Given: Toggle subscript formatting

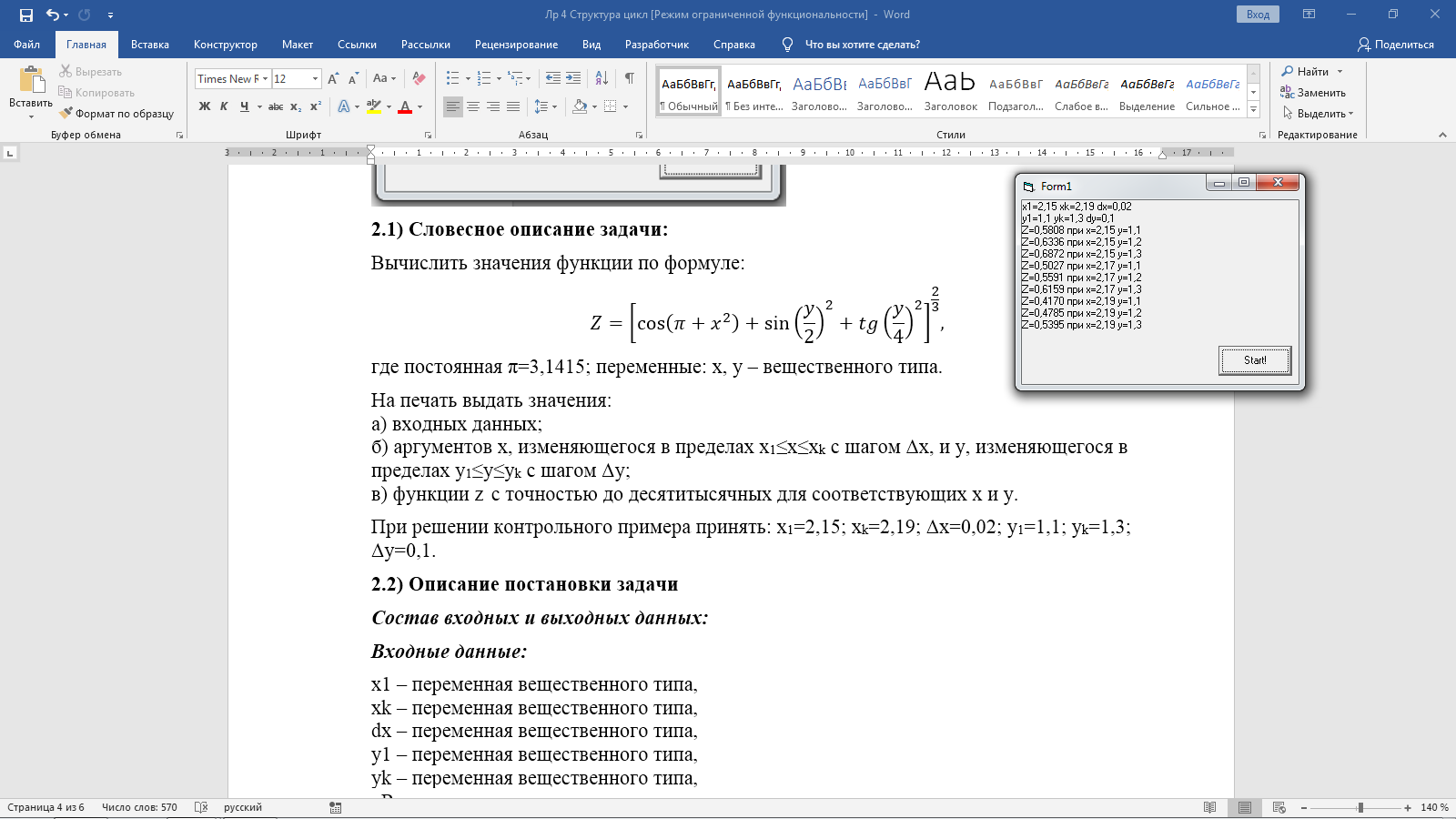Looking at the screenshot, I should pos(296,106).
